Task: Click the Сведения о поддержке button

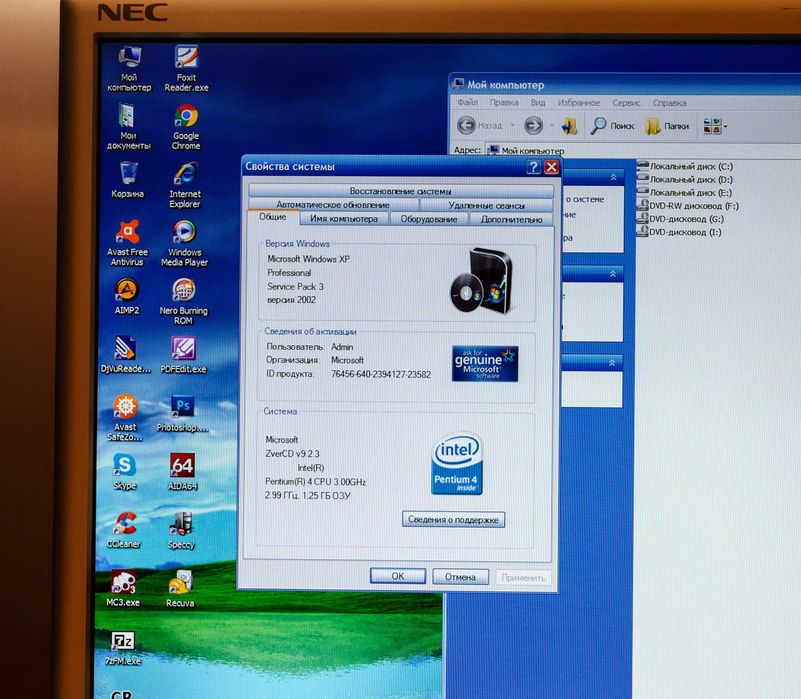Action: (453, 519)
